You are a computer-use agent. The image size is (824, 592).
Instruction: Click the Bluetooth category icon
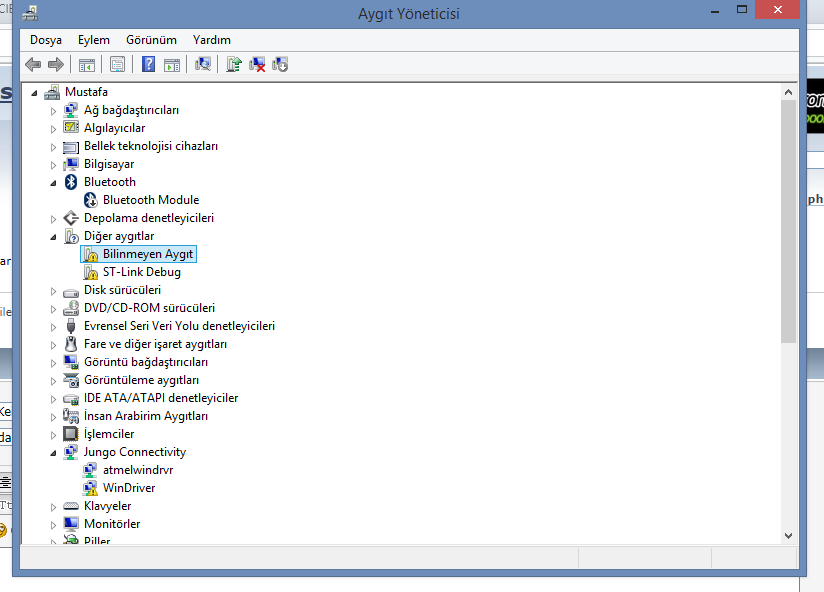coord(71,182)
